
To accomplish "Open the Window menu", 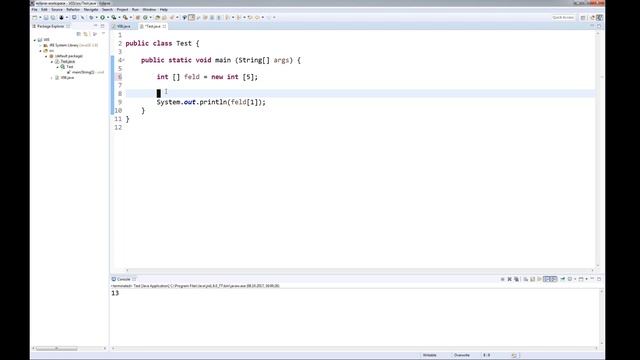I will 149,9.
